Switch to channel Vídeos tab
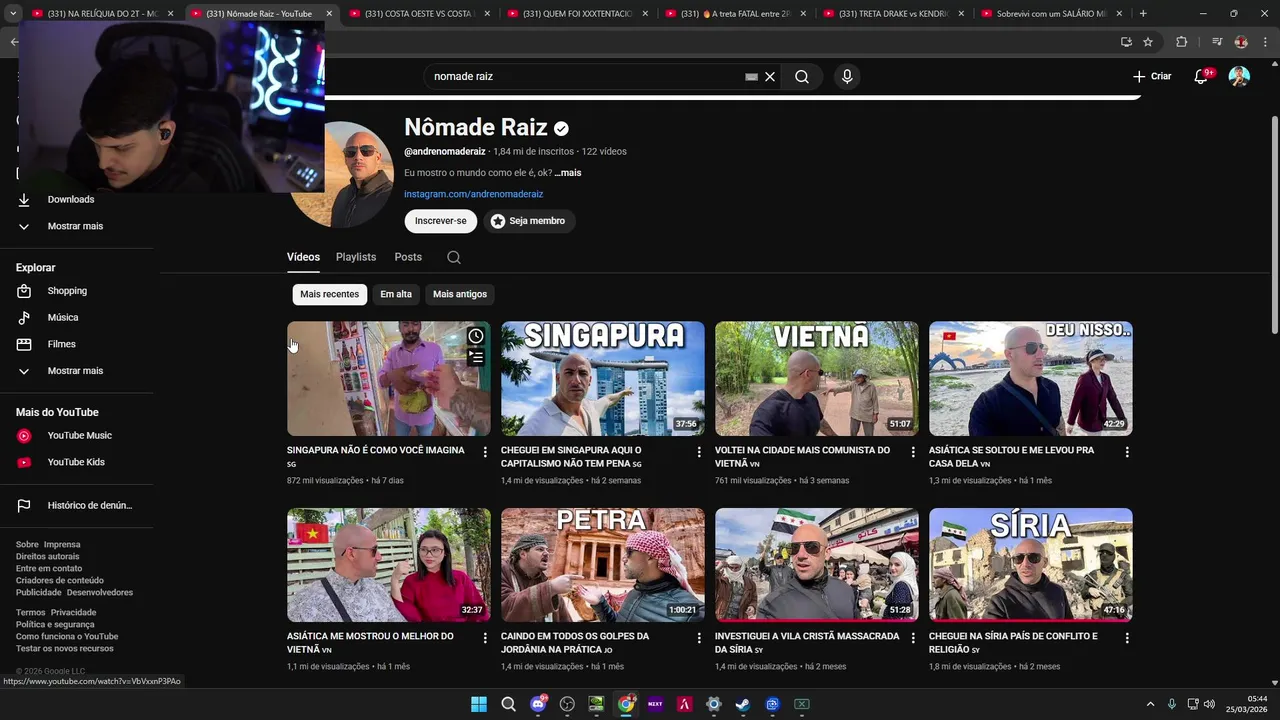The image size is (1280, 720). (x=303, y=257)
